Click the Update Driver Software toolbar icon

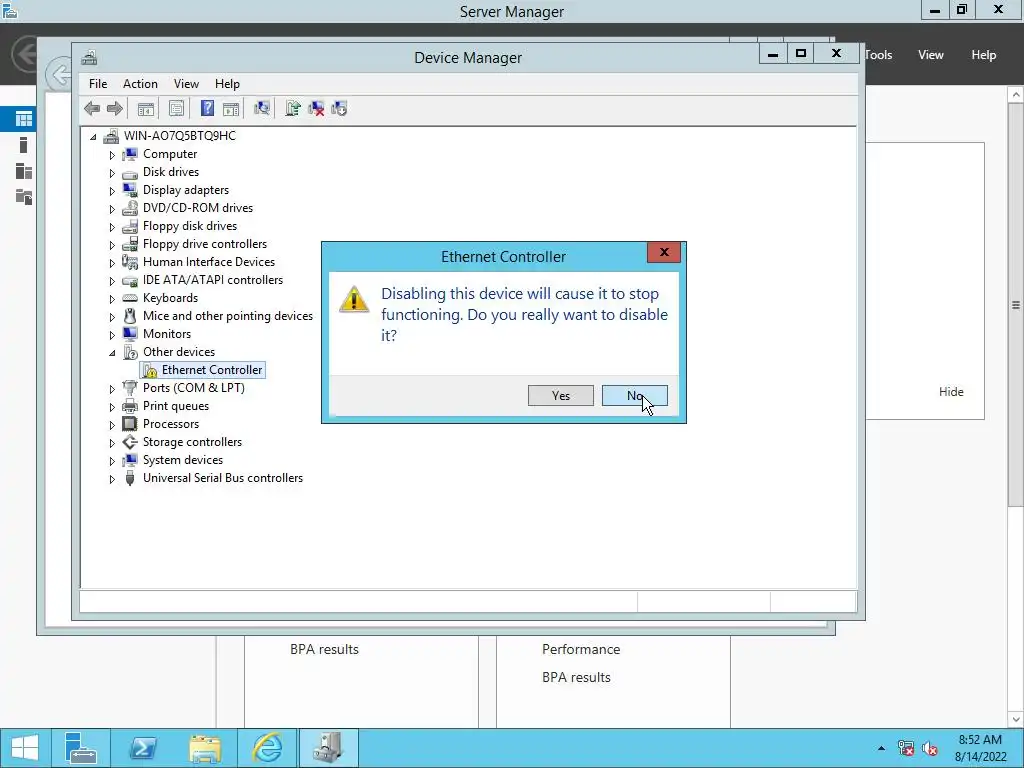(293, 108)
